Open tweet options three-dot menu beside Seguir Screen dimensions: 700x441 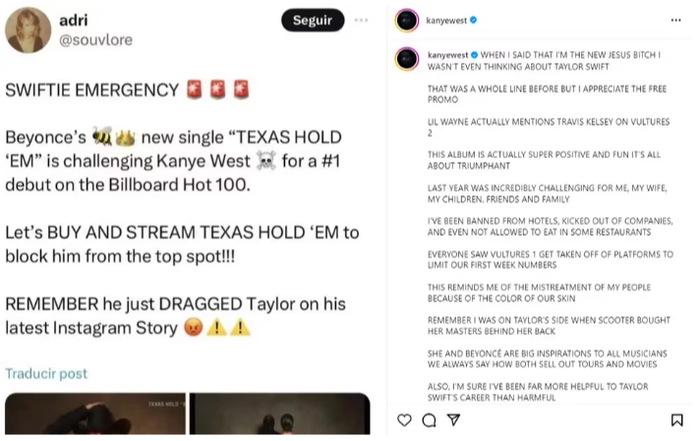[x=361, y=20]
